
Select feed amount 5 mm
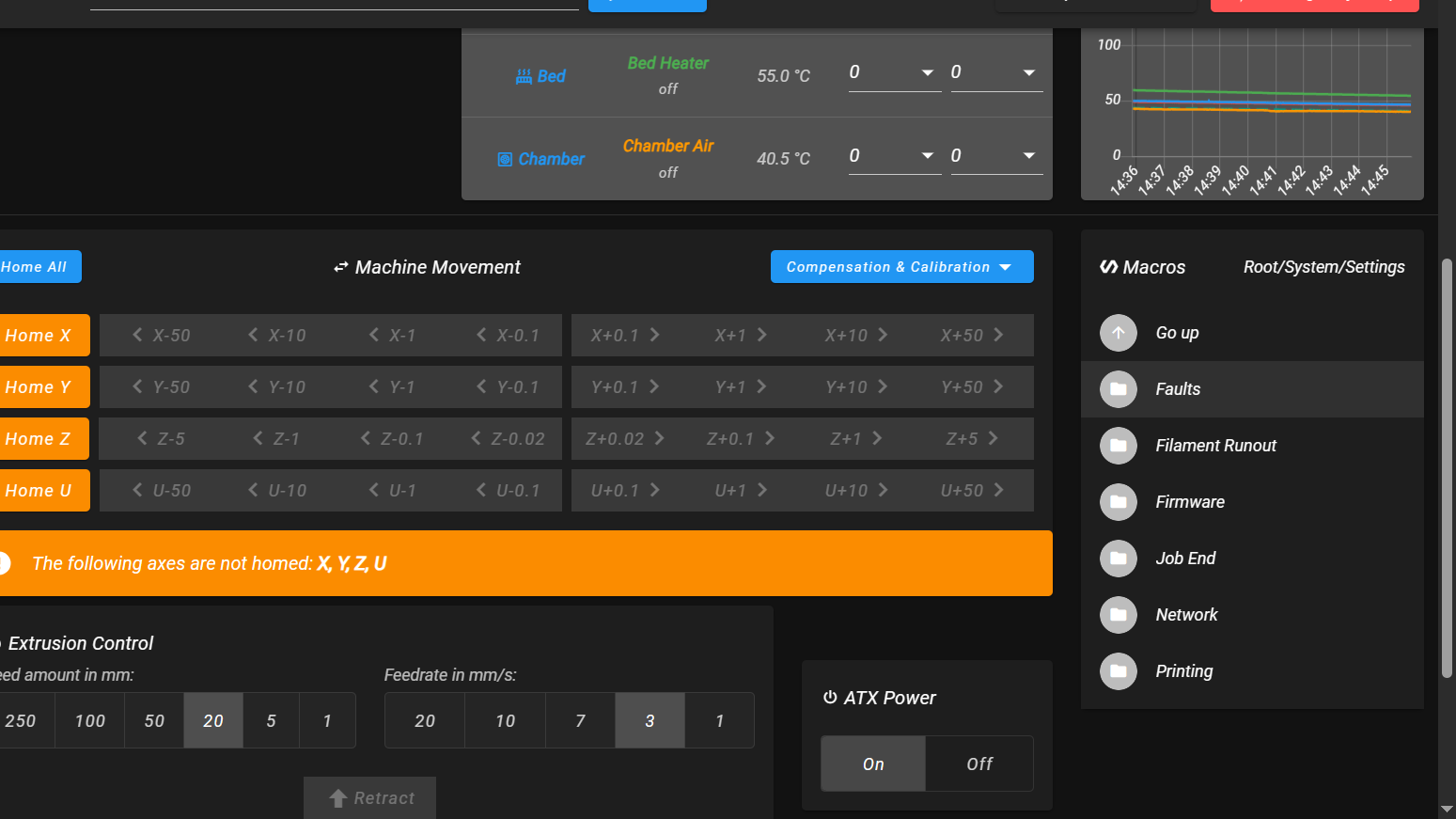point(272,720)
